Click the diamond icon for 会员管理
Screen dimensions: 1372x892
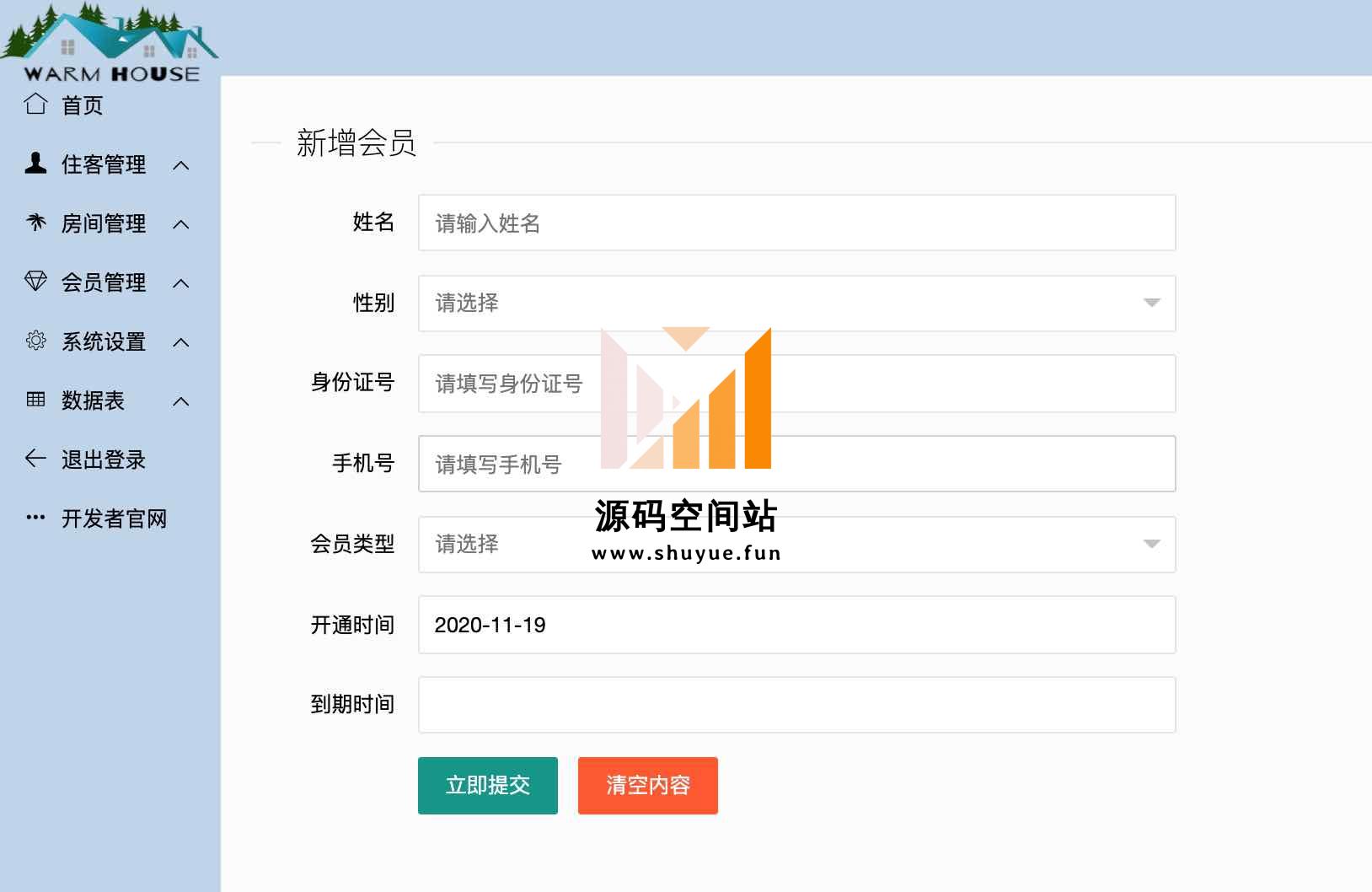click(35, 281)
